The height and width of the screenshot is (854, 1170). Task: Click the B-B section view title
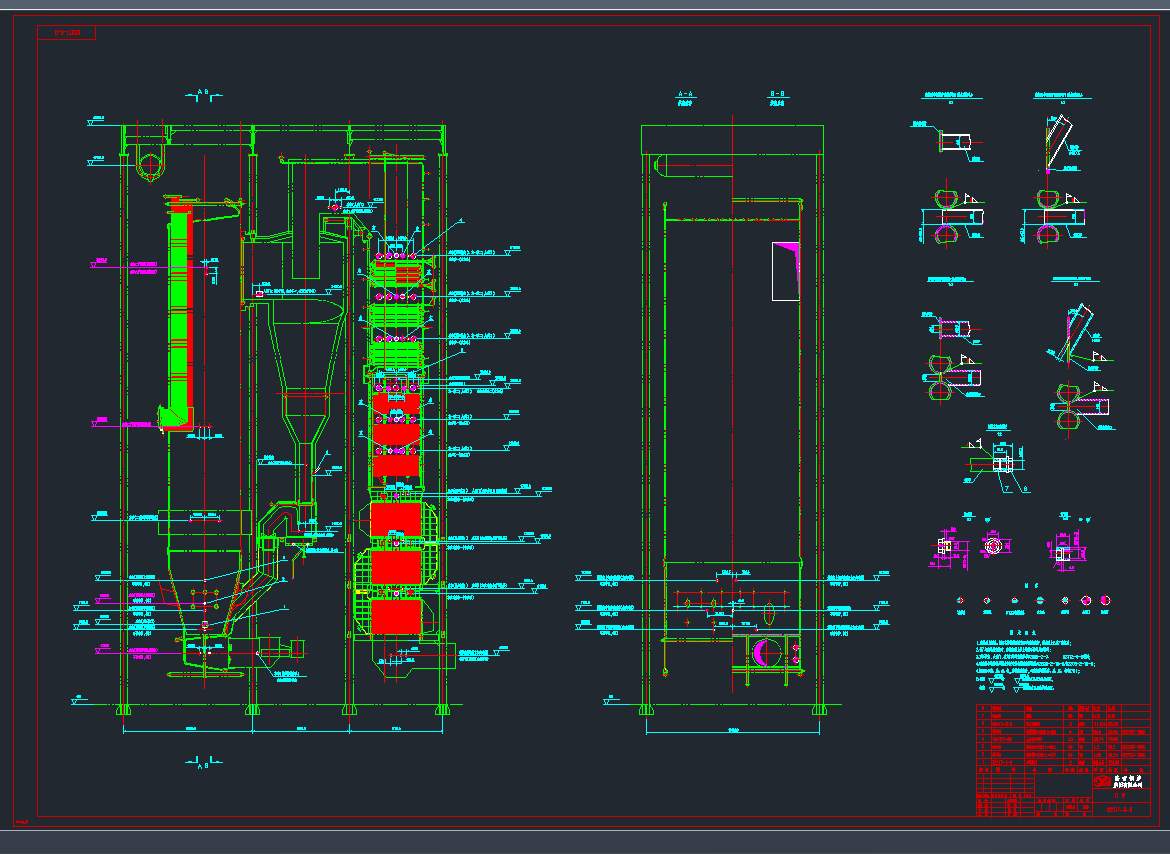(777, 97)
